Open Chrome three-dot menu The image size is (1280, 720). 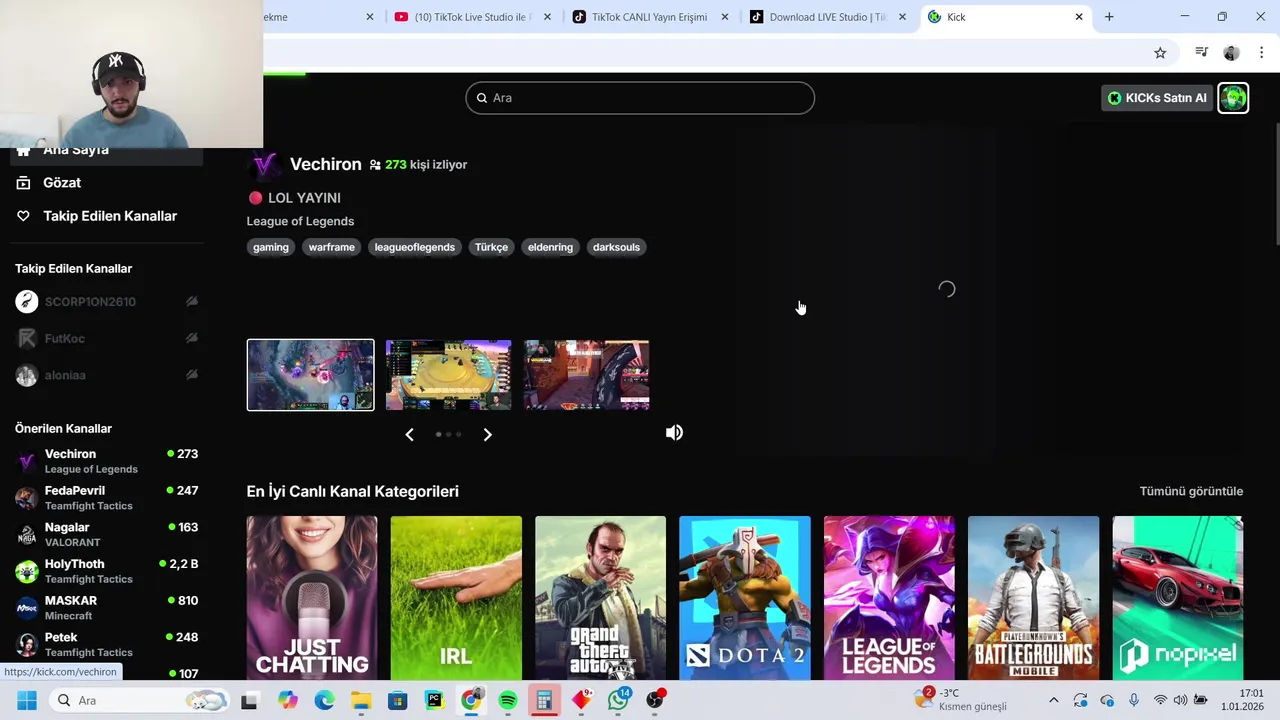1262,53
